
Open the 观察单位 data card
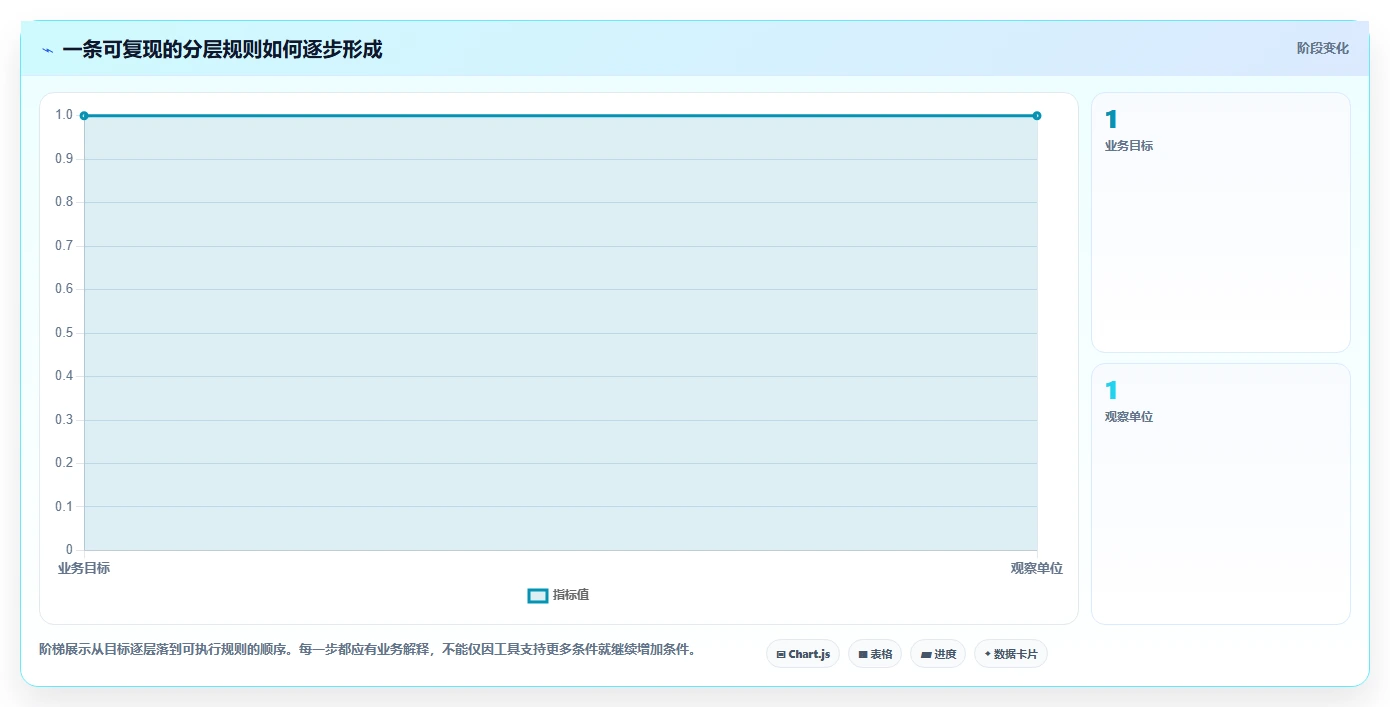(x=1221, y=494)
